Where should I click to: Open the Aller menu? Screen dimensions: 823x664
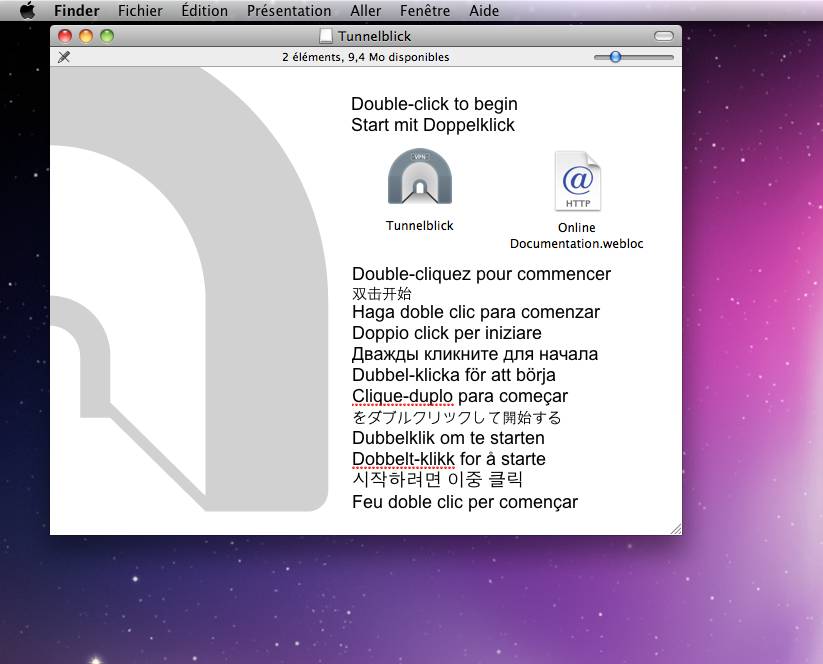coord(366,10)
